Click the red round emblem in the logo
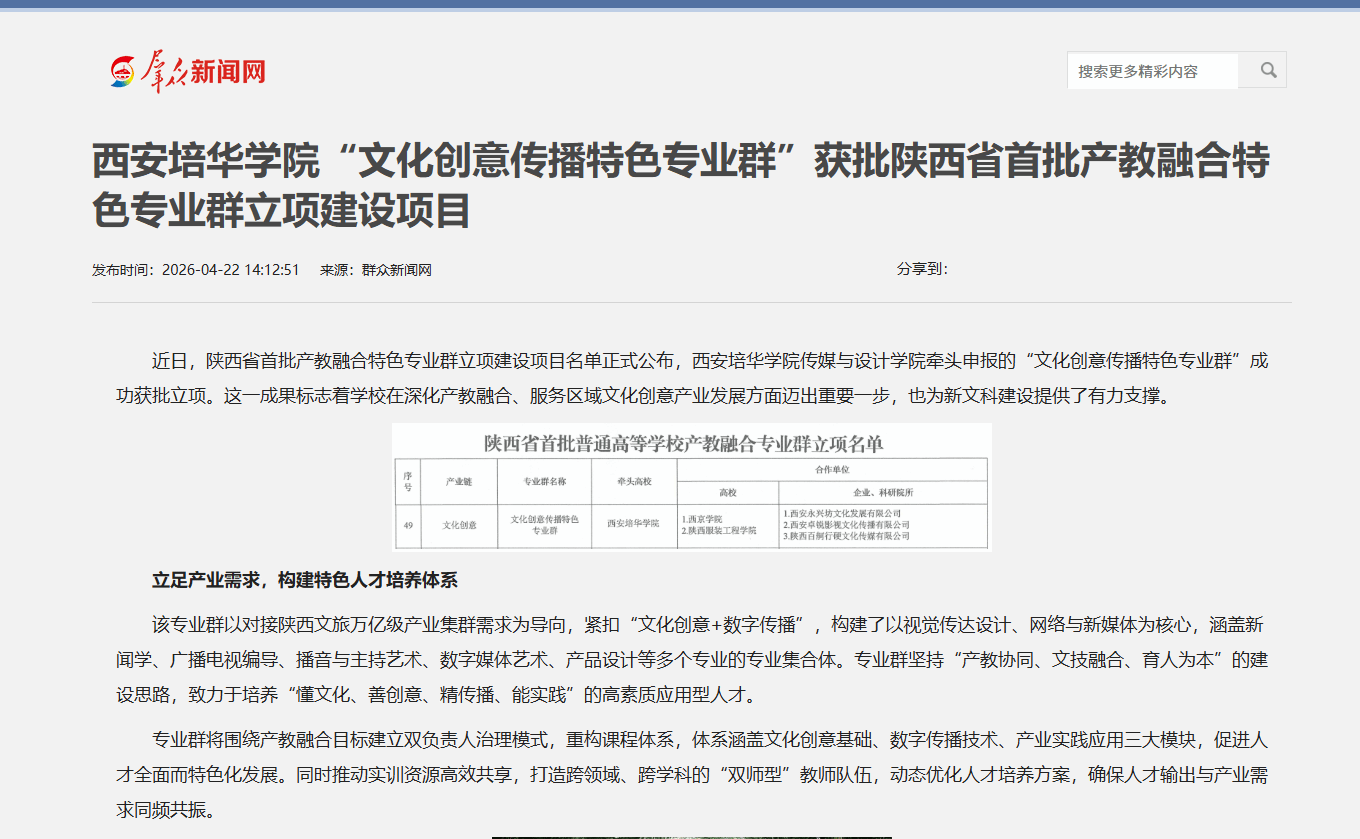 pyautogui.click(x=122, y=72)
